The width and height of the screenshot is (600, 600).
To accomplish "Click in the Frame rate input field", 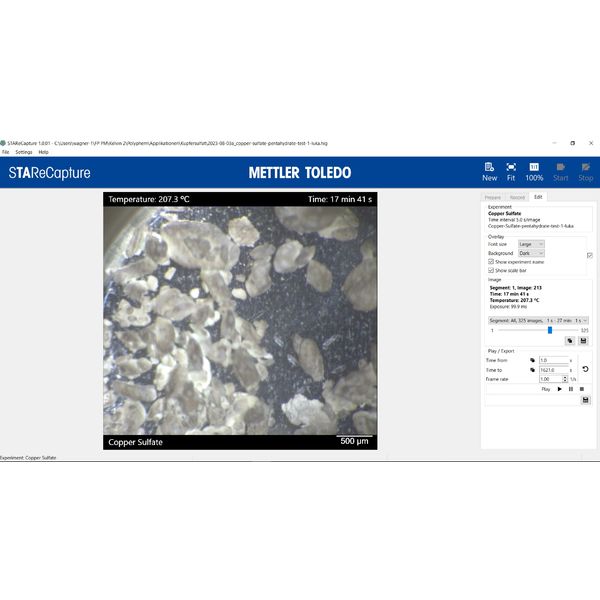I will 550,379.
